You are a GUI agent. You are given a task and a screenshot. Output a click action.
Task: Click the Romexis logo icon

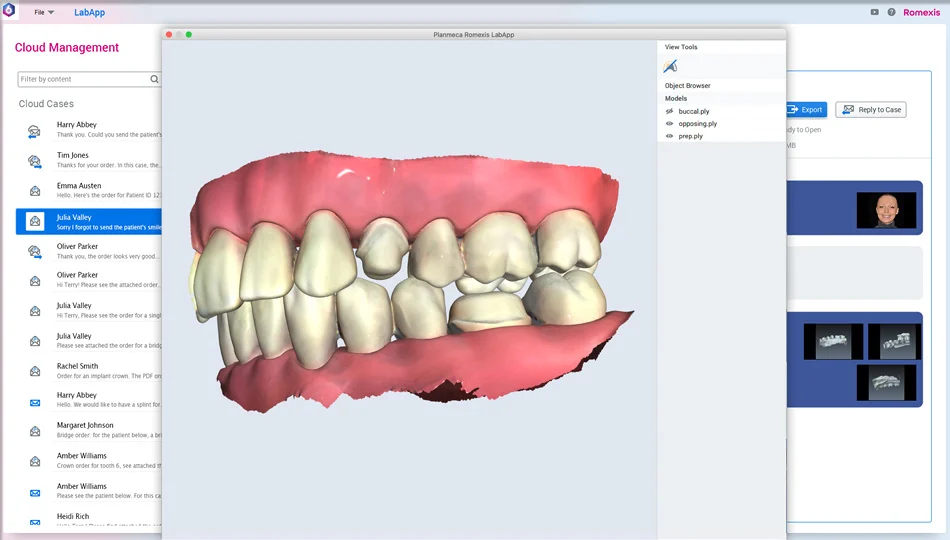pos(9,10)
